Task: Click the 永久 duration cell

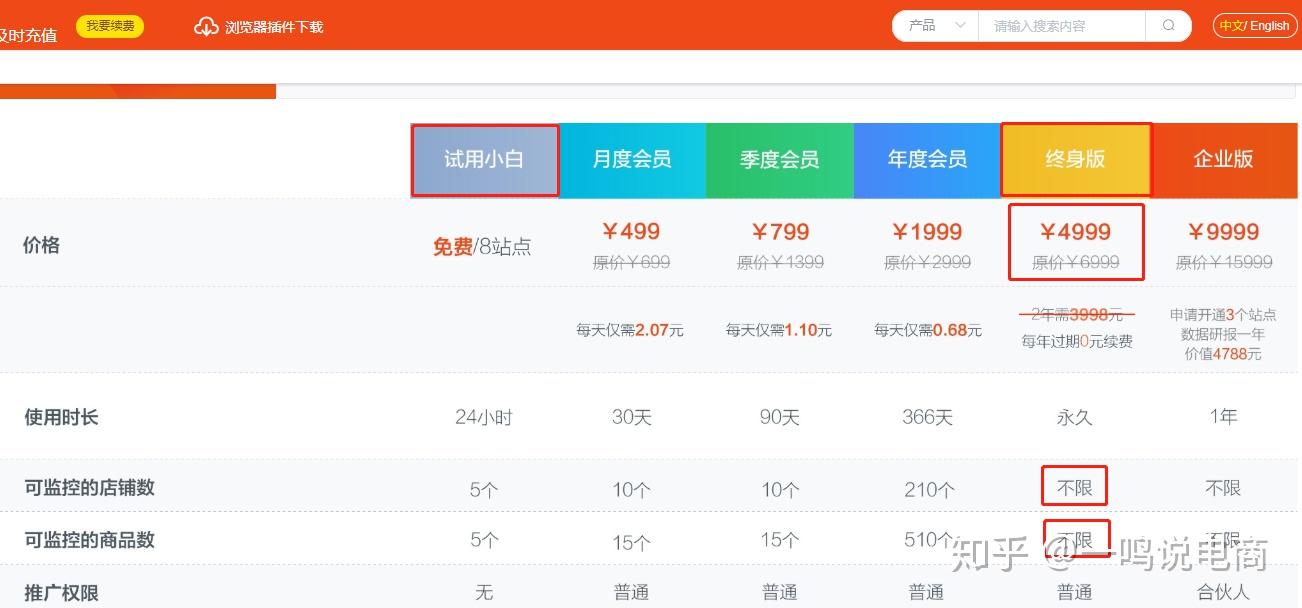Action: [1075, 417]
